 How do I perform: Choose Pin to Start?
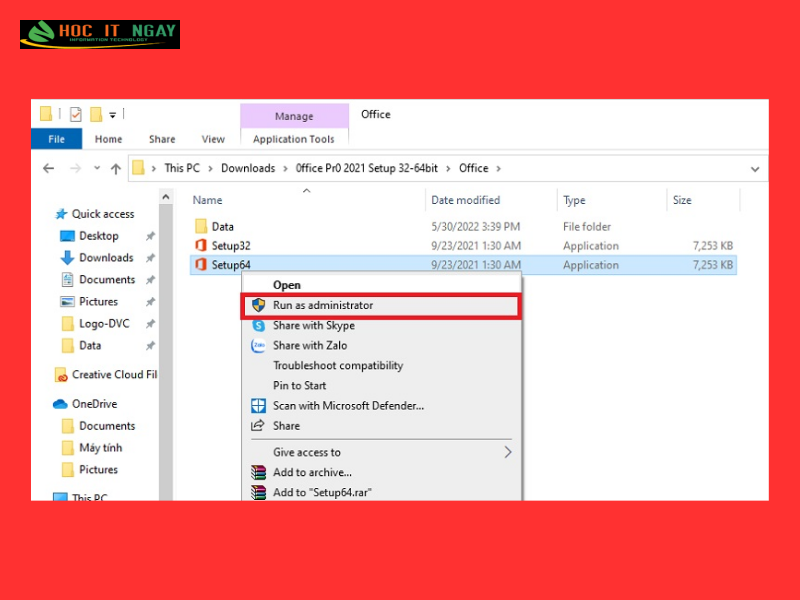(382, 385)
